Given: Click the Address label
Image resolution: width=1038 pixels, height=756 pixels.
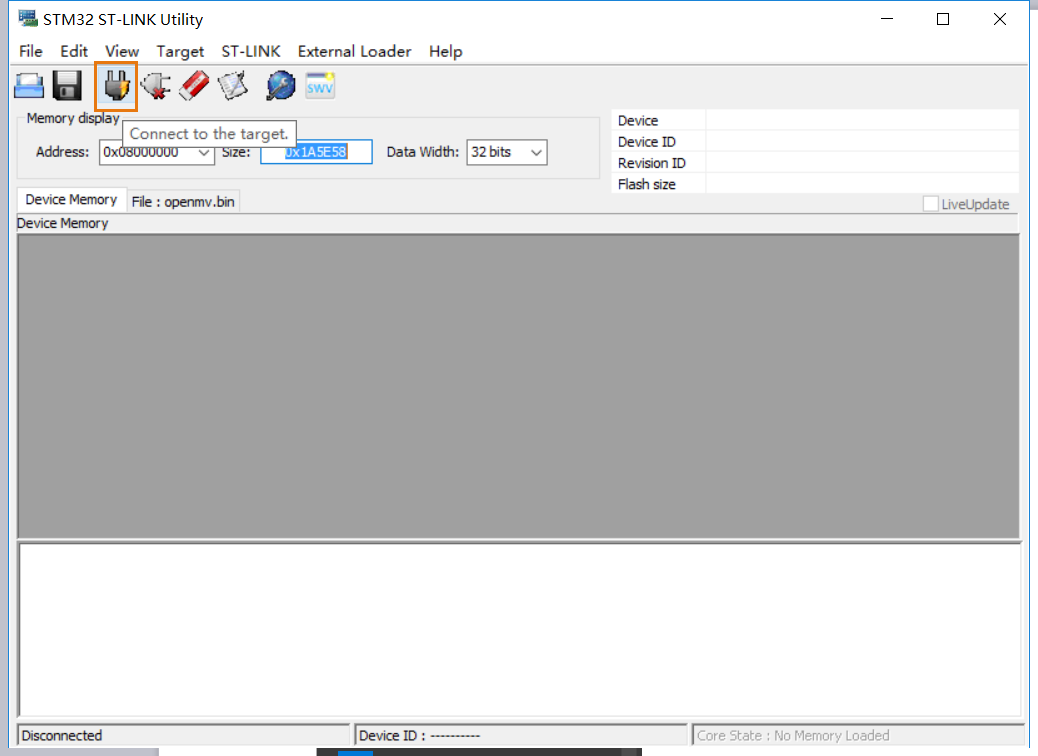Looking at the screenshot, I should tap(62, 152).
